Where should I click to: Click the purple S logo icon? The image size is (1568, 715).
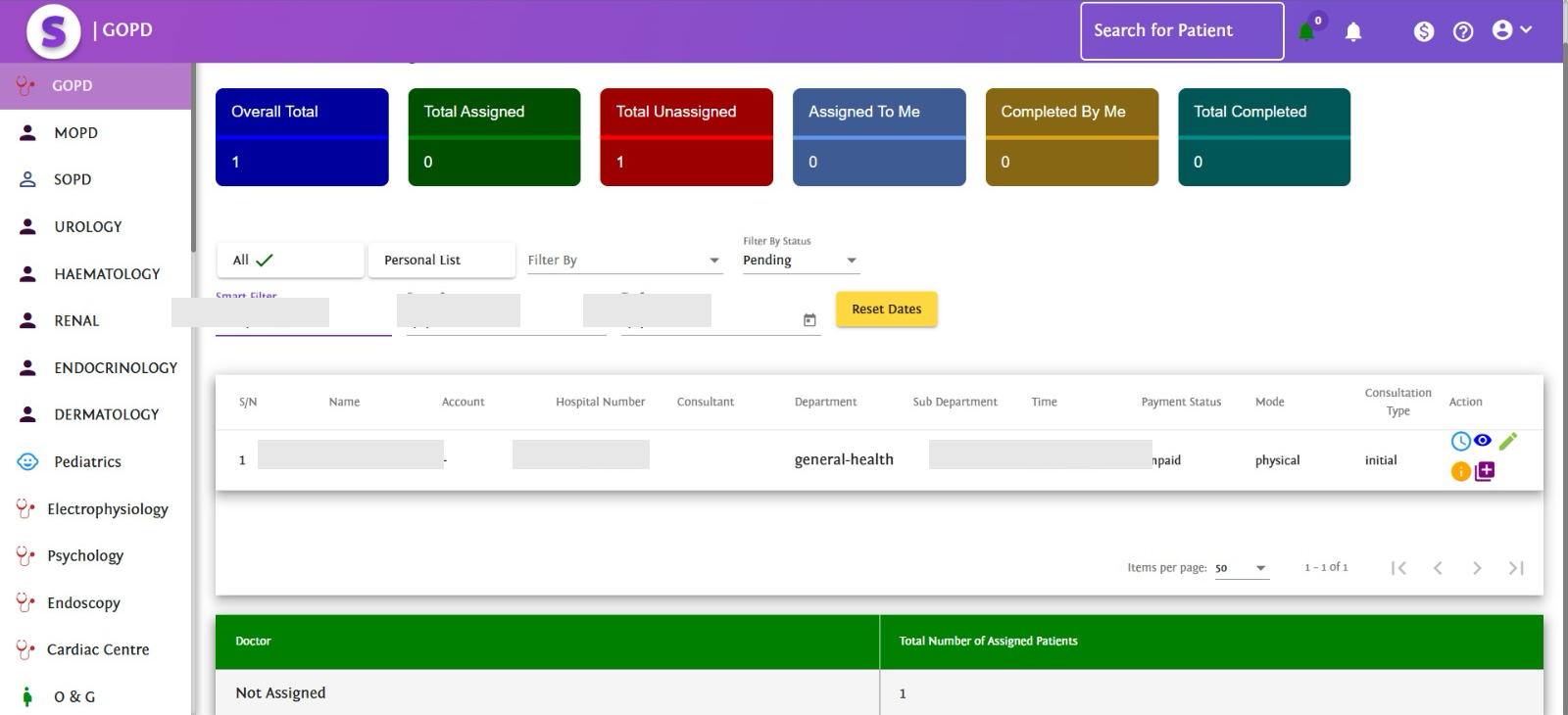point(54,31)
